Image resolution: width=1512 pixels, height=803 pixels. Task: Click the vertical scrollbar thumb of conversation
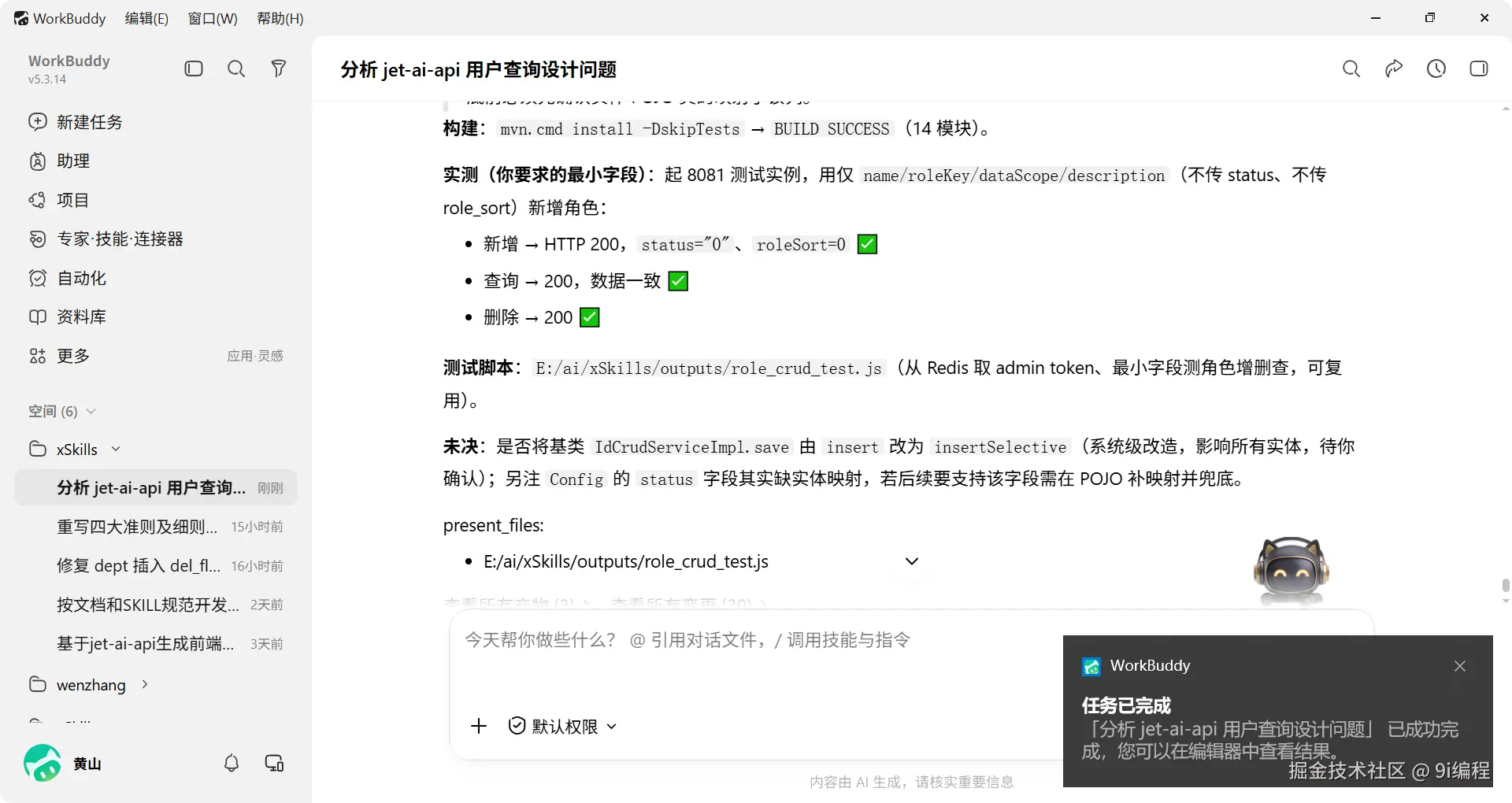[1506, 585]
